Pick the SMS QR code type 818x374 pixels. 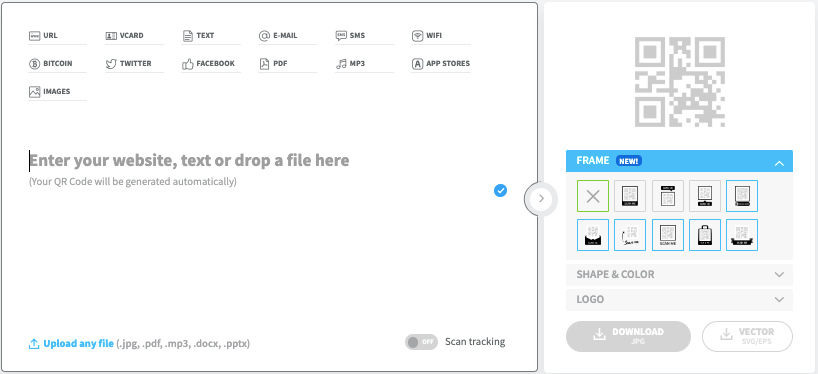364,36
